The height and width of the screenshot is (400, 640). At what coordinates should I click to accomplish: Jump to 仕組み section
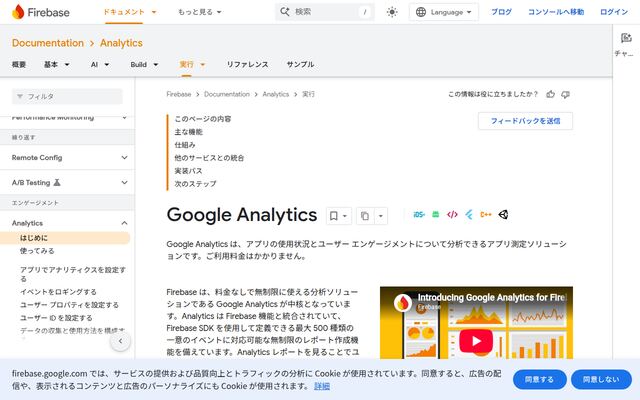[x=185, y=145]
